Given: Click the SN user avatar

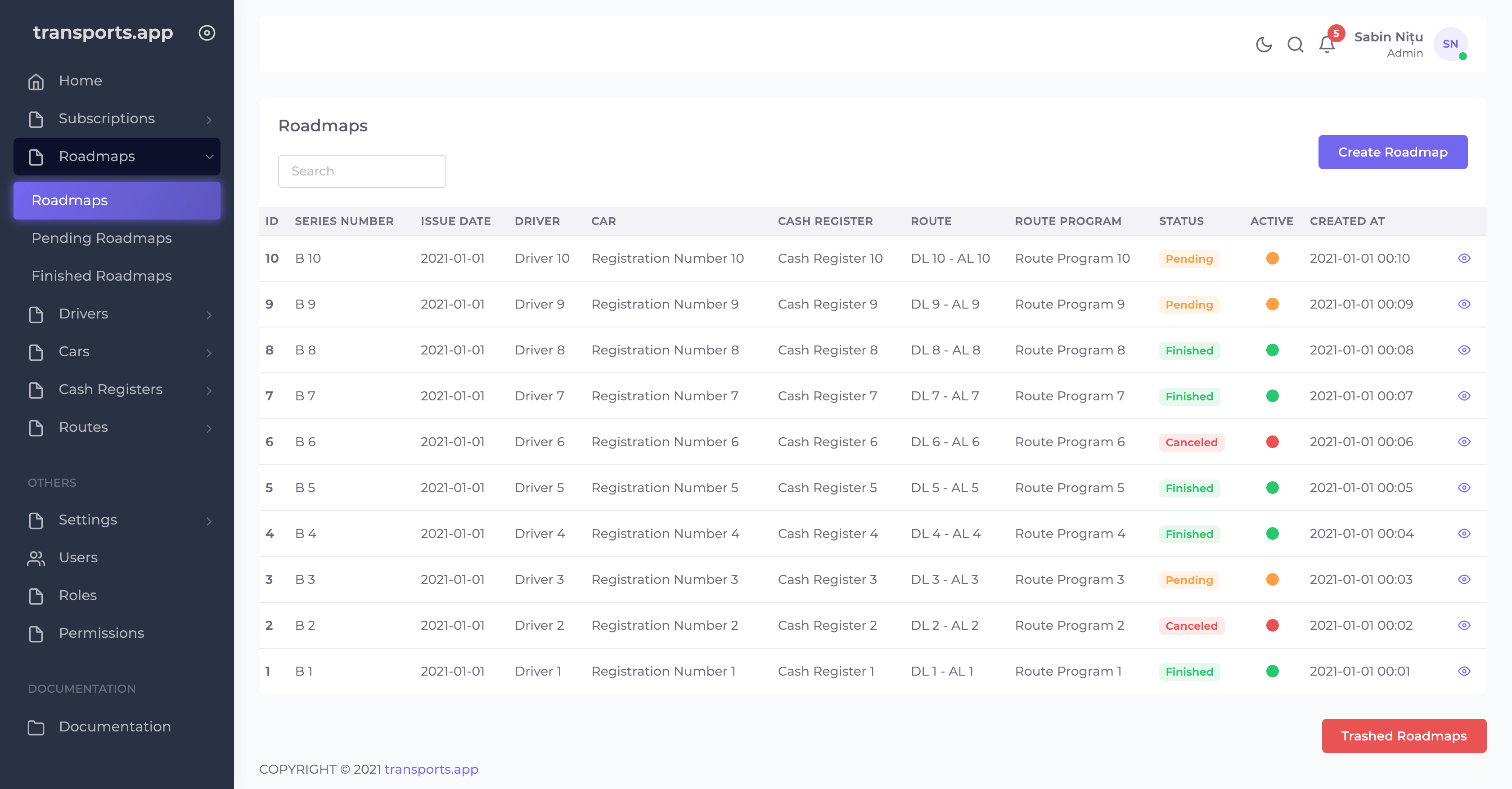Looking at the screenshot, I should 1450,44.
